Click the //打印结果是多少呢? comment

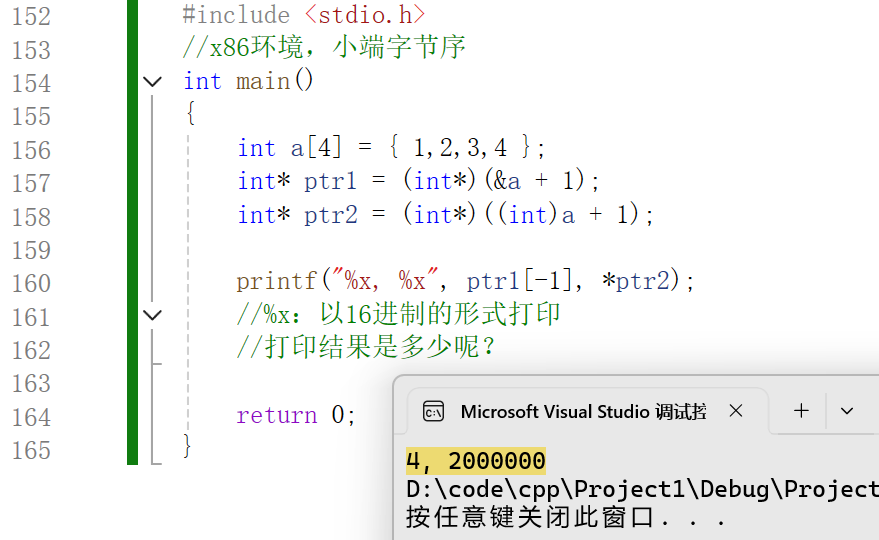click(x=366, y=347)
